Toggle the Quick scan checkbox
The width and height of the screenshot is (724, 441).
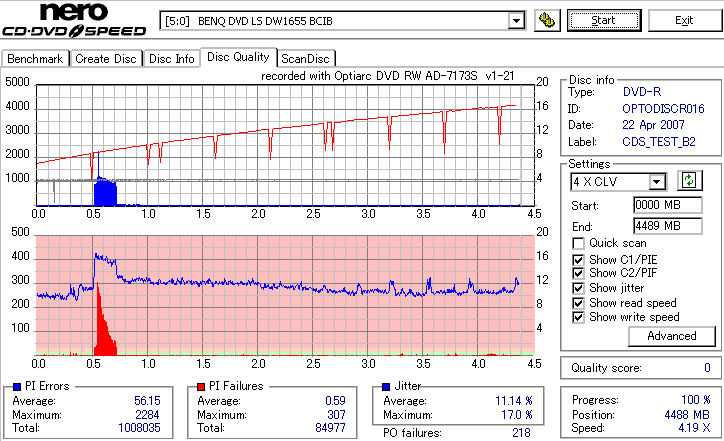pos(578,243)
